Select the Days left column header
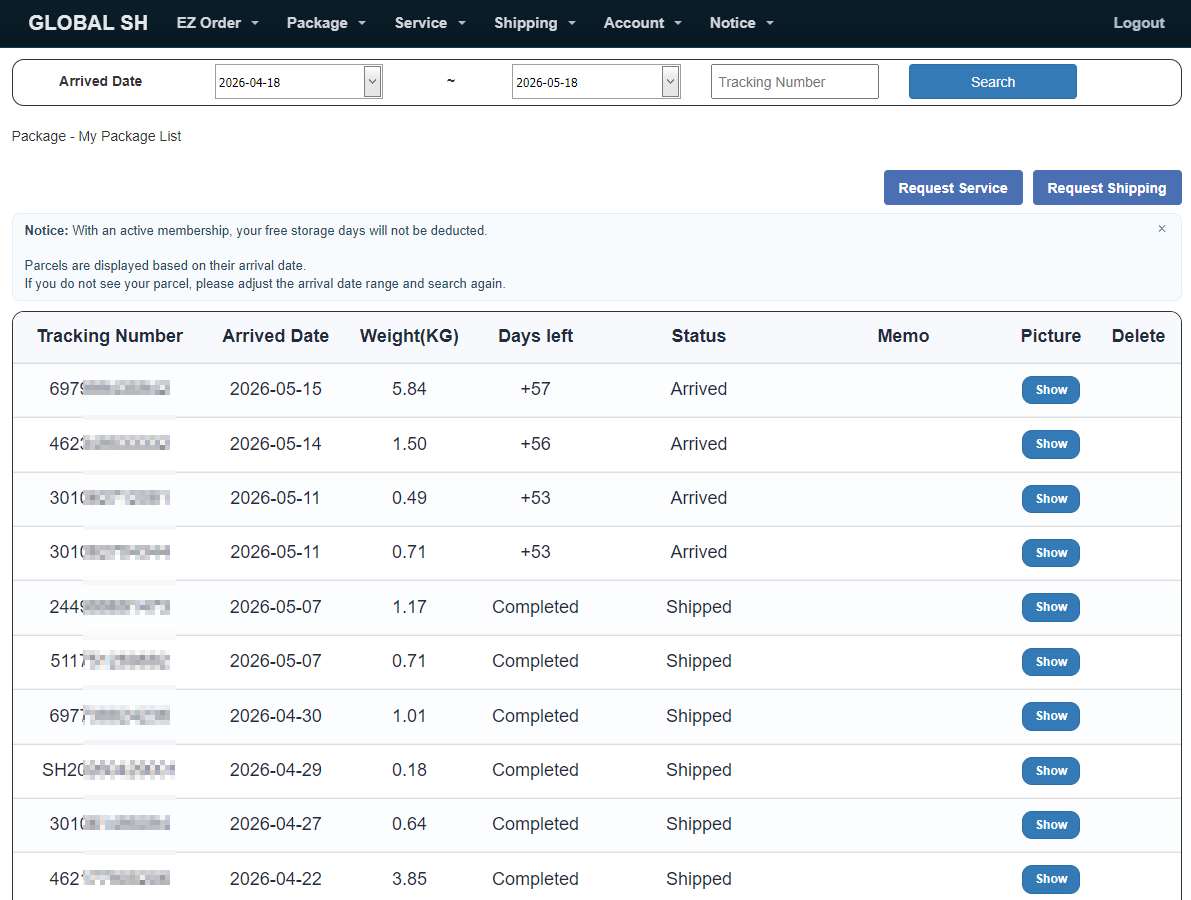Image resolution: width=1191 pixels, height=900 pixels. [x=535, y=336]
